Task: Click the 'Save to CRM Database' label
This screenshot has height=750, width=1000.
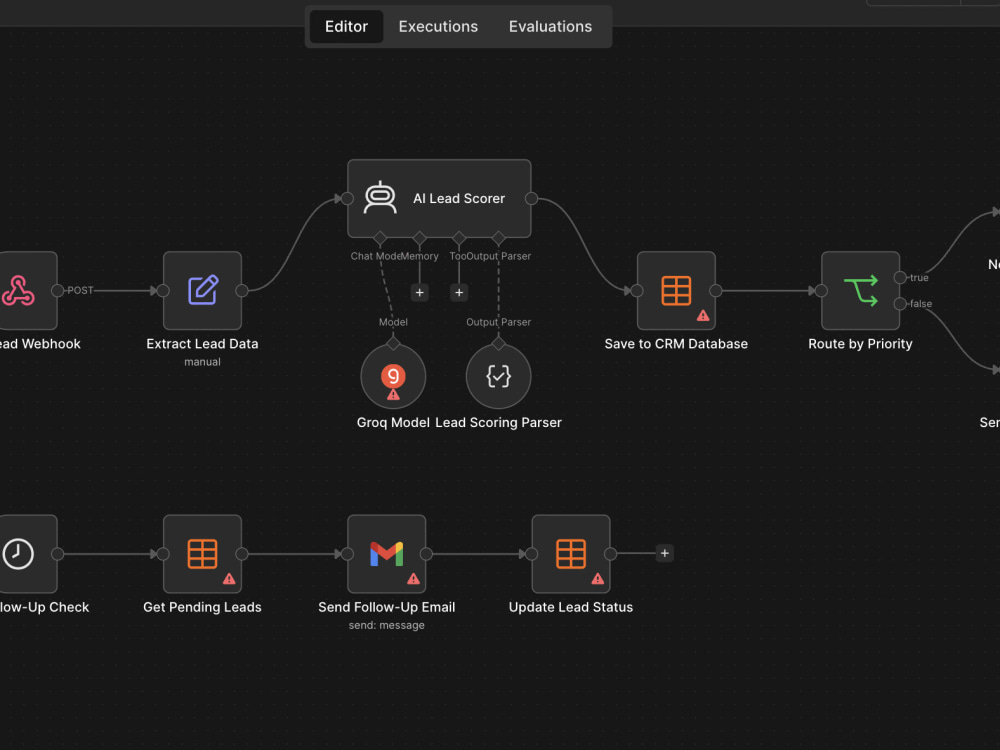Action: pos(676,344)
